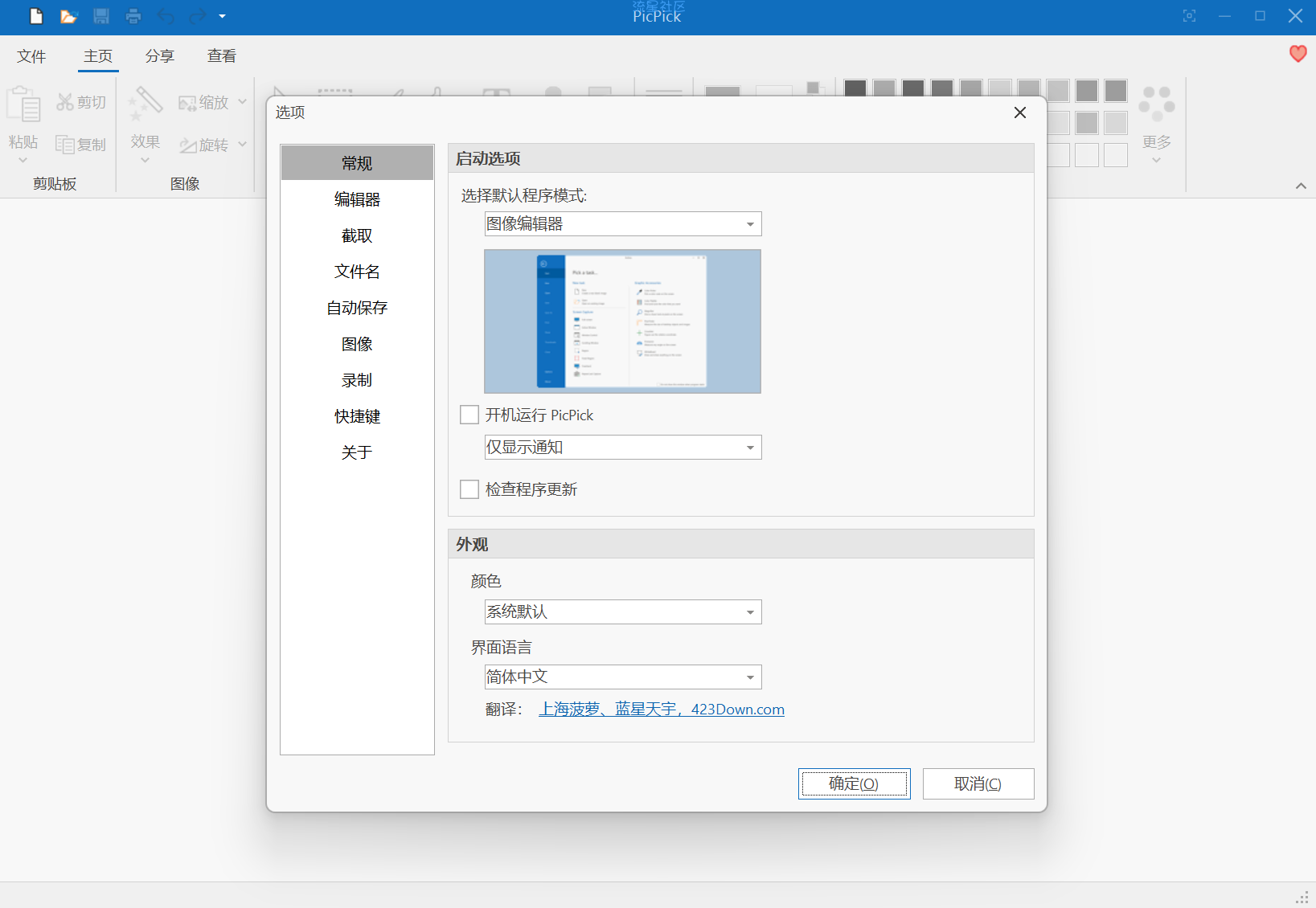Image resolution: width=1316 pixels, height=908 pixels.
Task: Click the 粘贴 paste clipboard icon
Action: 23,104
